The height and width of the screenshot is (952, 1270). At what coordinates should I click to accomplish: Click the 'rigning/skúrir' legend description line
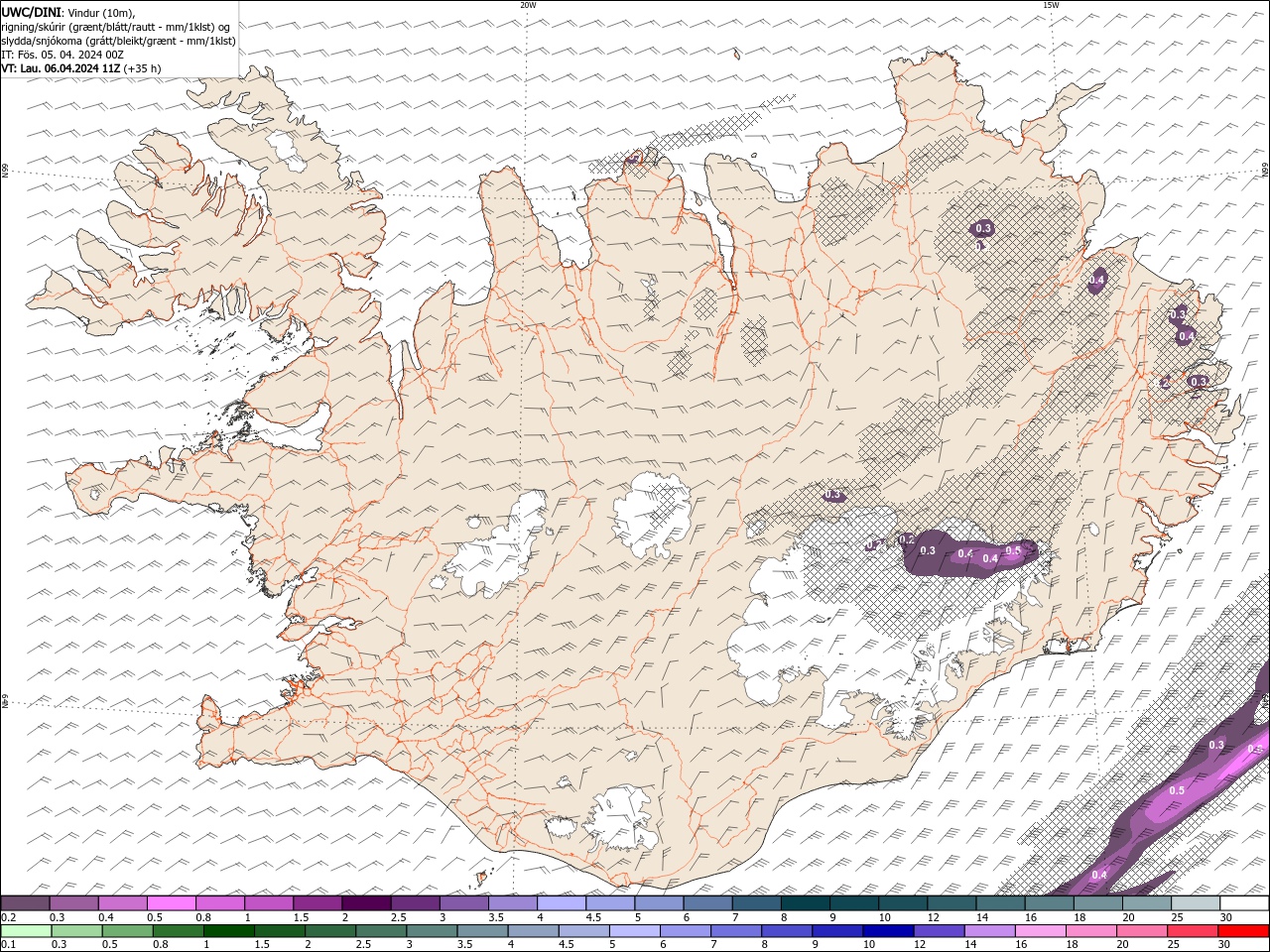click(x=116, y=27)
